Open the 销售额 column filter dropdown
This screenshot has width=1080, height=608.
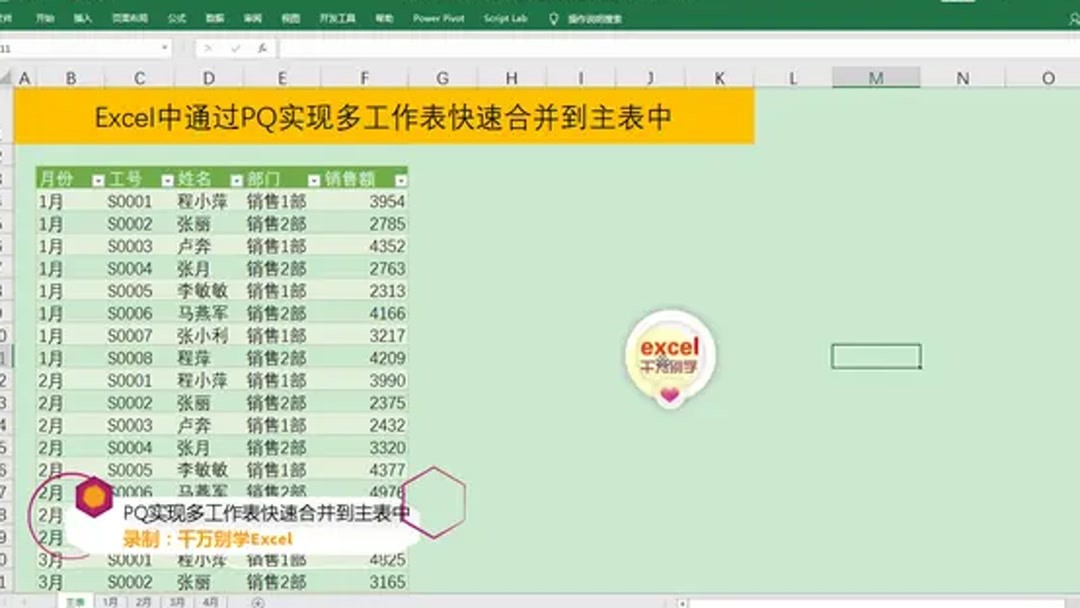[400, 178]
